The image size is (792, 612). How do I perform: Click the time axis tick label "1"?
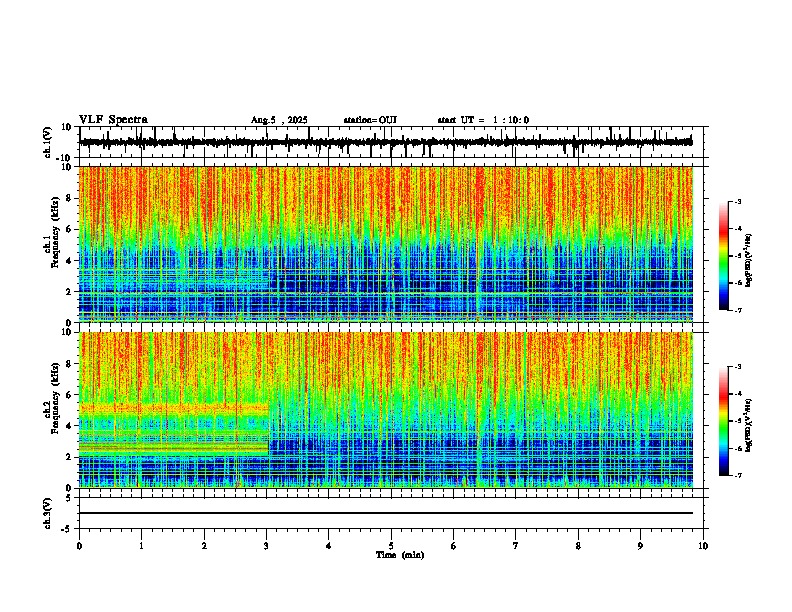pyautogui.click(x=141, y=546)
